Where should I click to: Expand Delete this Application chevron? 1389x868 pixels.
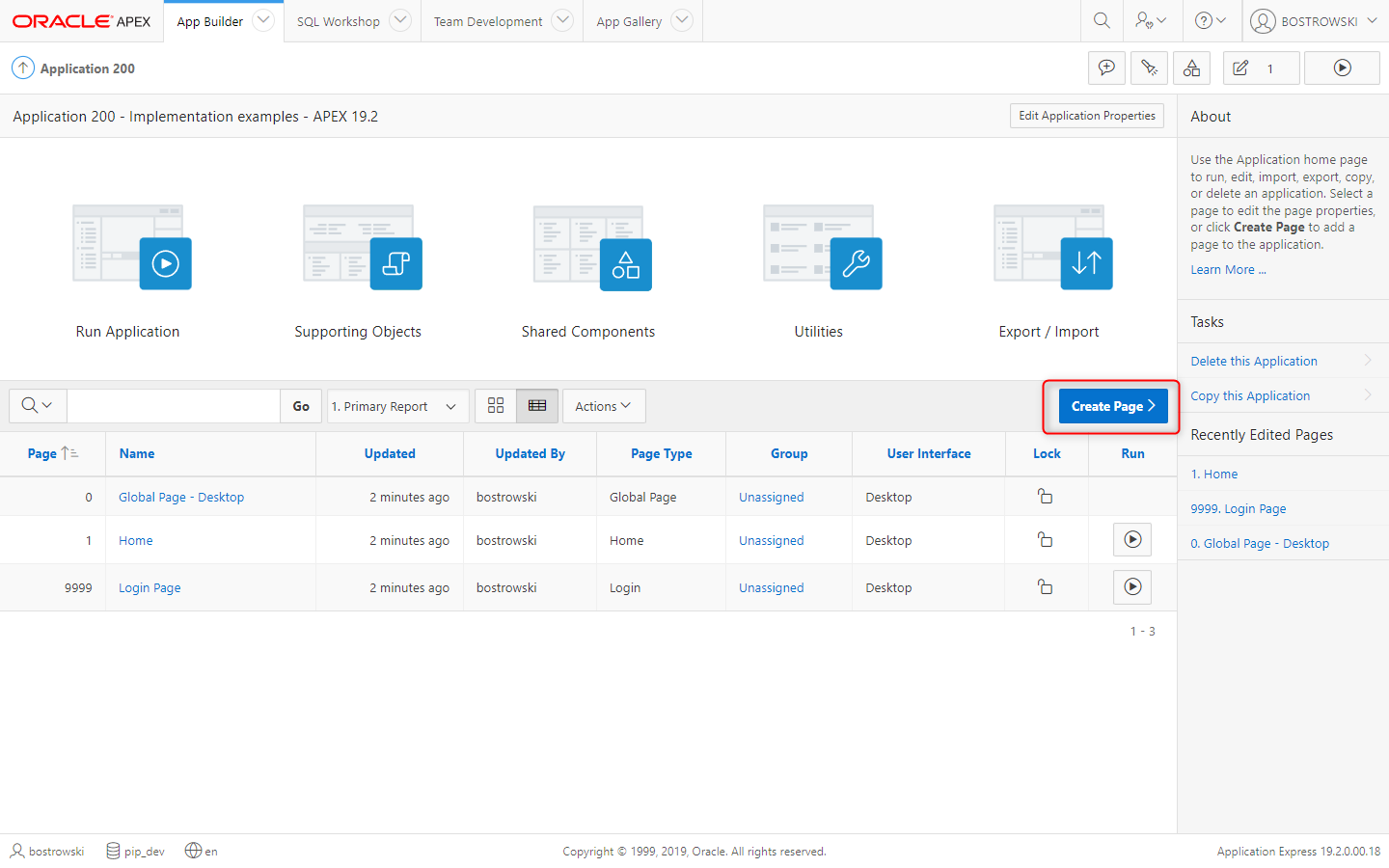pos(1368,360)
